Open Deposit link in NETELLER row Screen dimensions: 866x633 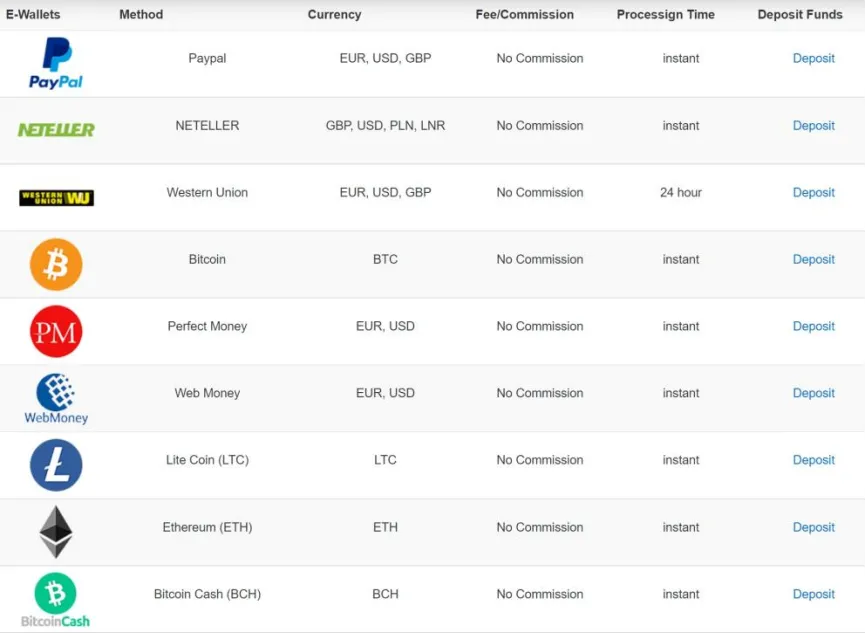coord(814,126)
